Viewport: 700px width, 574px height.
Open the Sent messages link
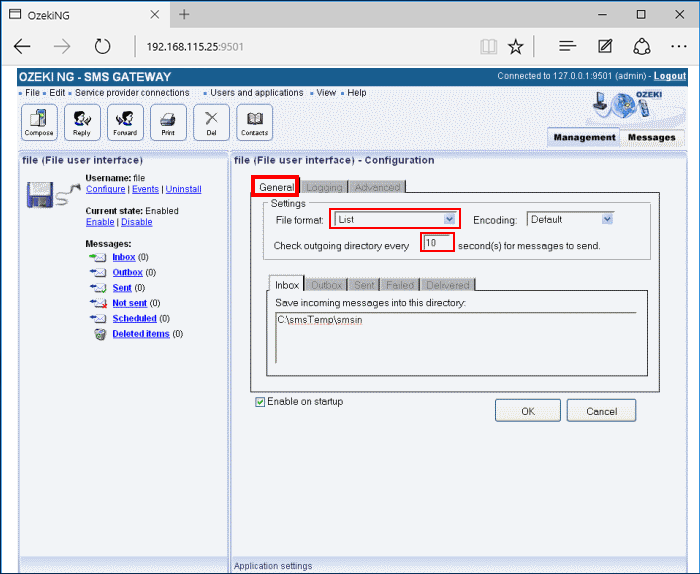(x=122, y=288)
